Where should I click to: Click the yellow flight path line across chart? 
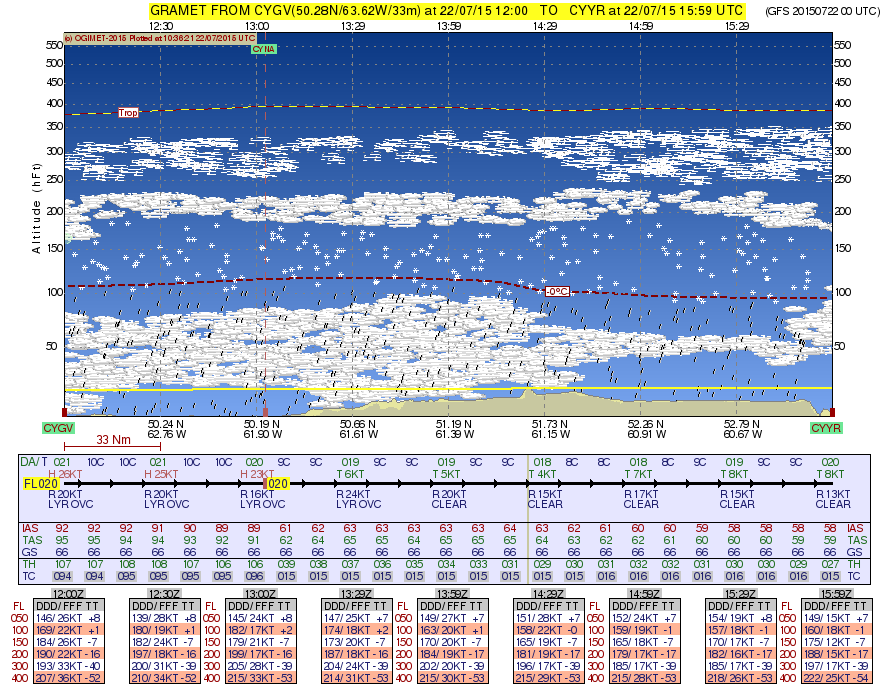coord(448,388)
